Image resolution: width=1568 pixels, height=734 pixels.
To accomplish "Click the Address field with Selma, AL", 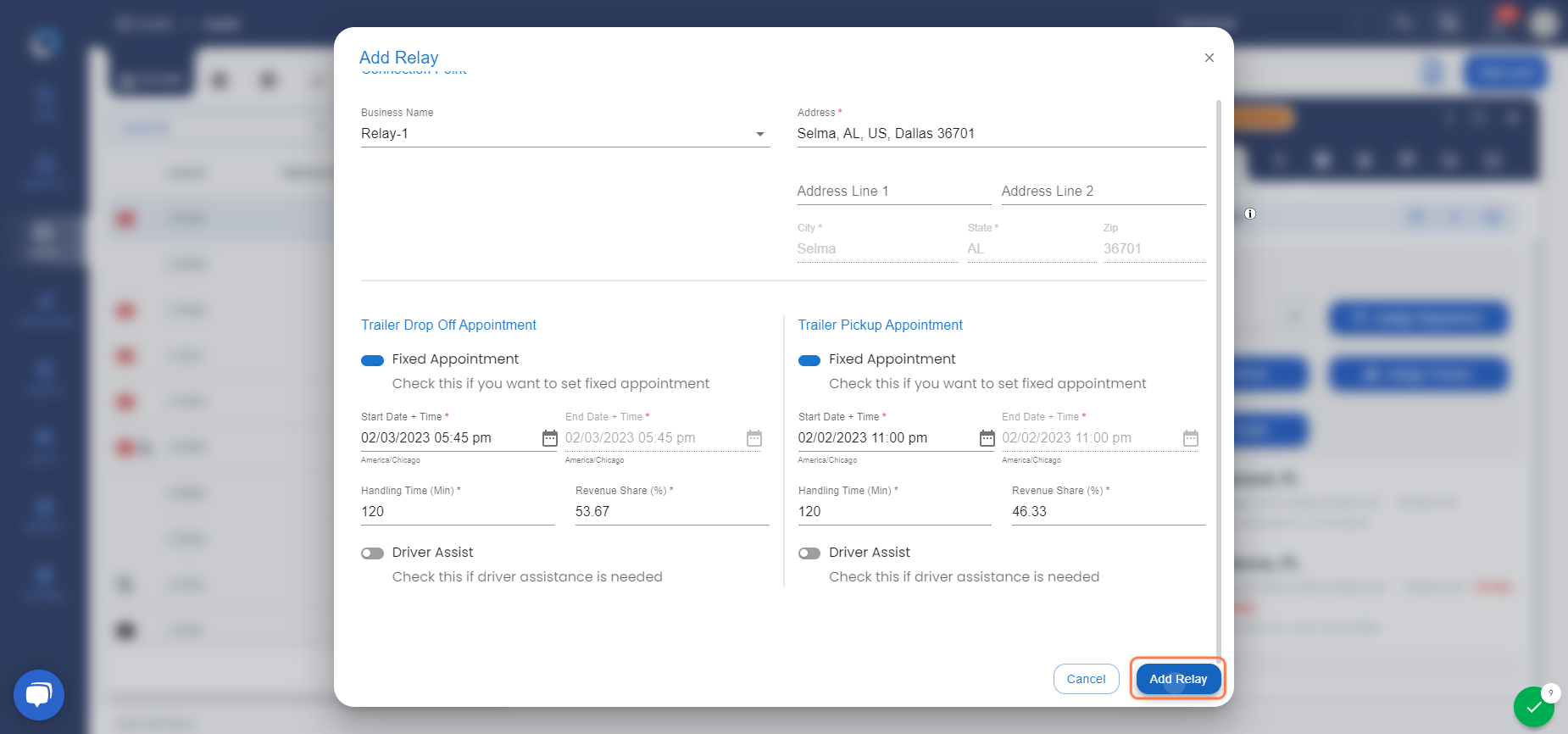I will [x=1001, y=134].
